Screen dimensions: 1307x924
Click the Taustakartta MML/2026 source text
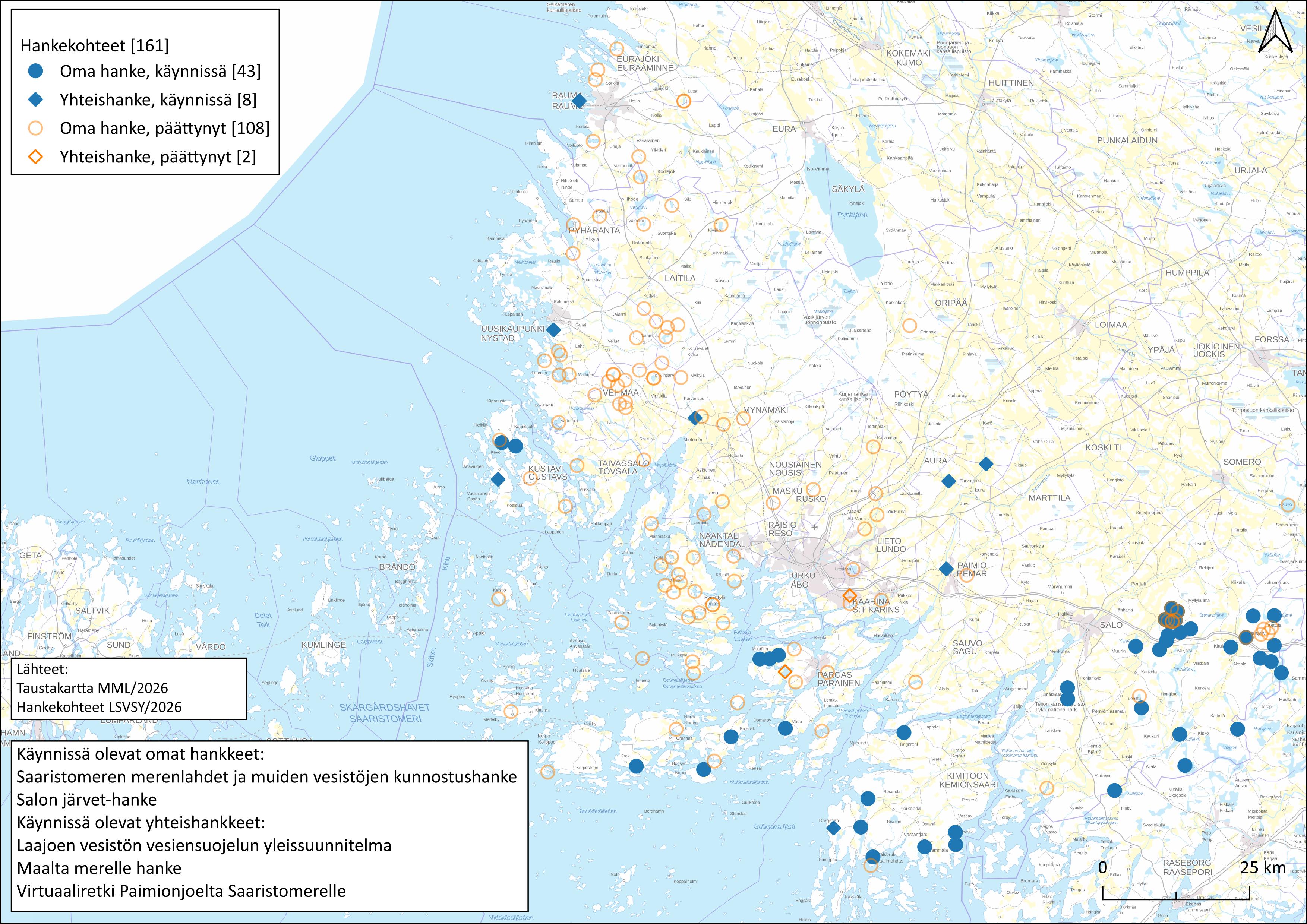coord(92,688)
